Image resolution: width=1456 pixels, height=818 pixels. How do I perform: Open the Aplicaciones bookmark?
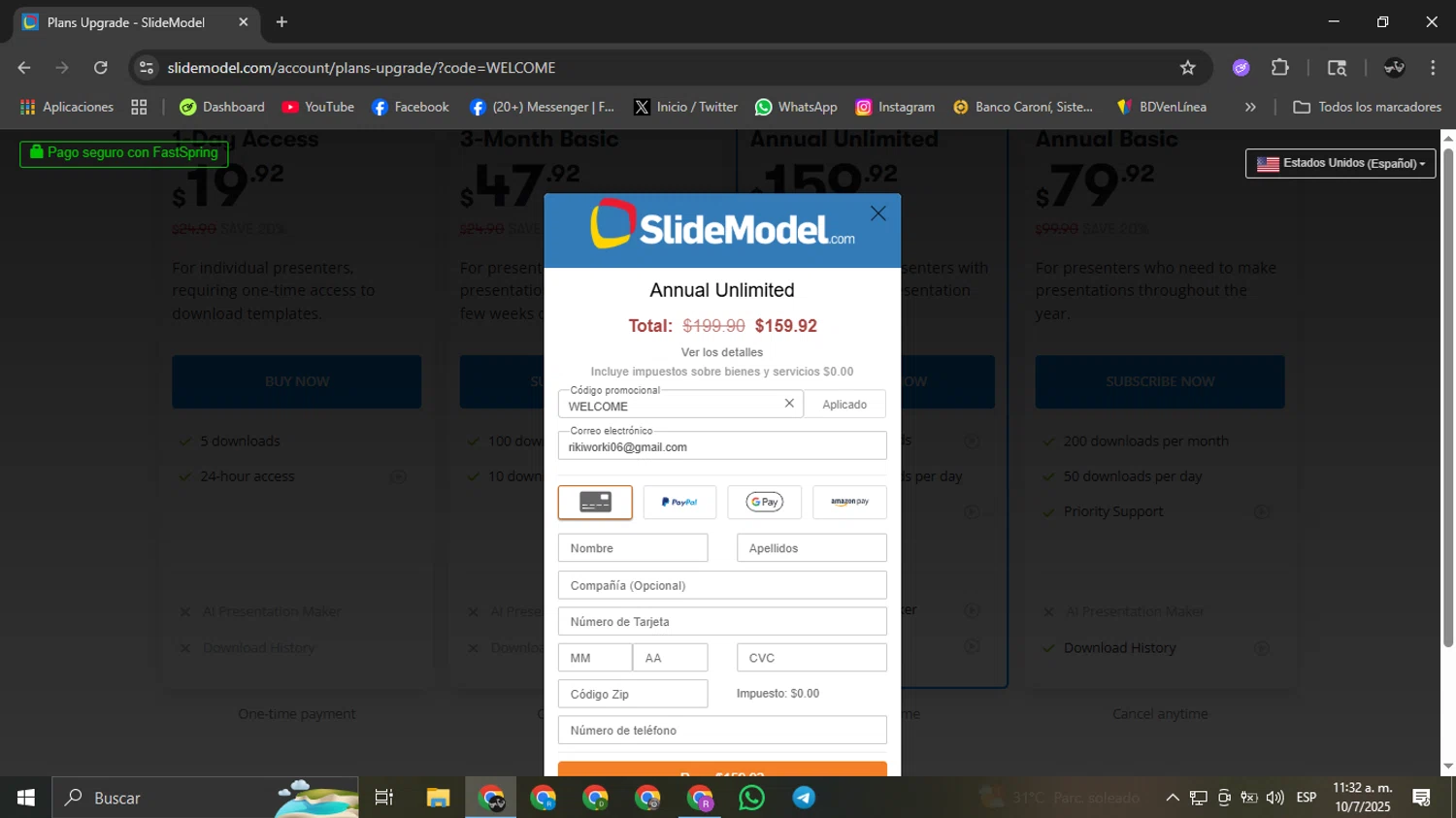[x=67, y=107]
